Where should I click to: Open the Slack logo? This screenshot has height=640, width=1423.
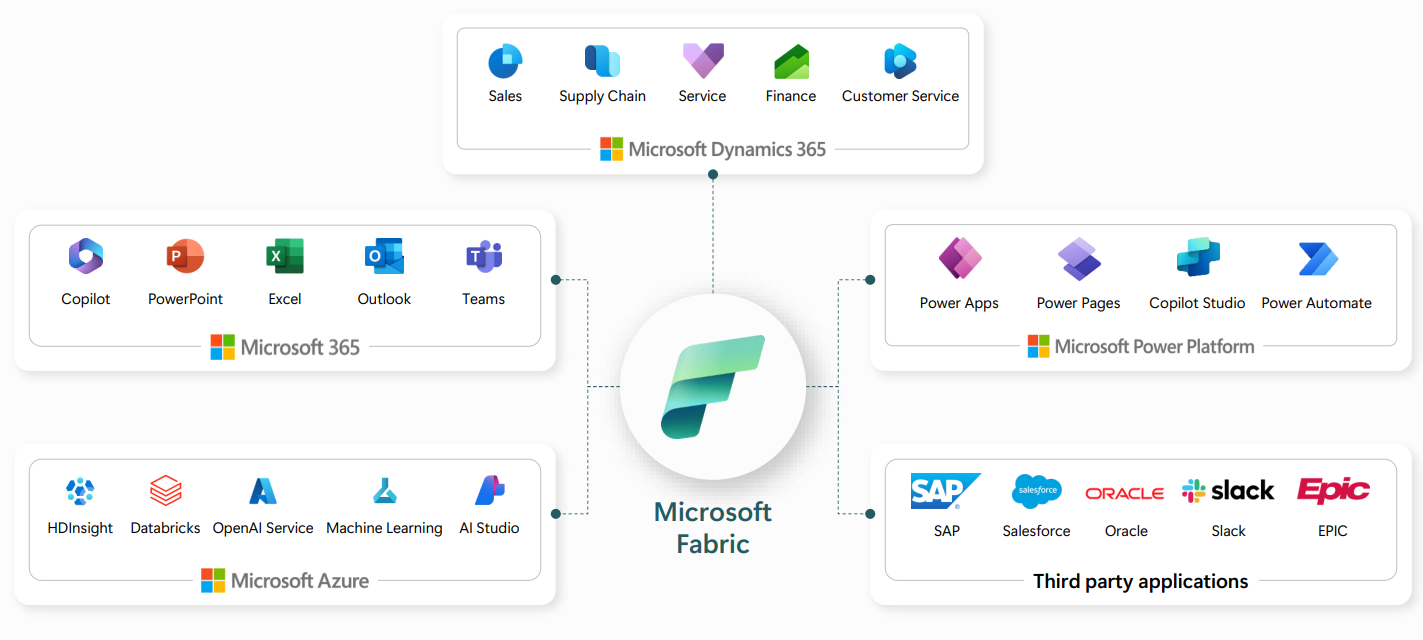pos(1228,491)
